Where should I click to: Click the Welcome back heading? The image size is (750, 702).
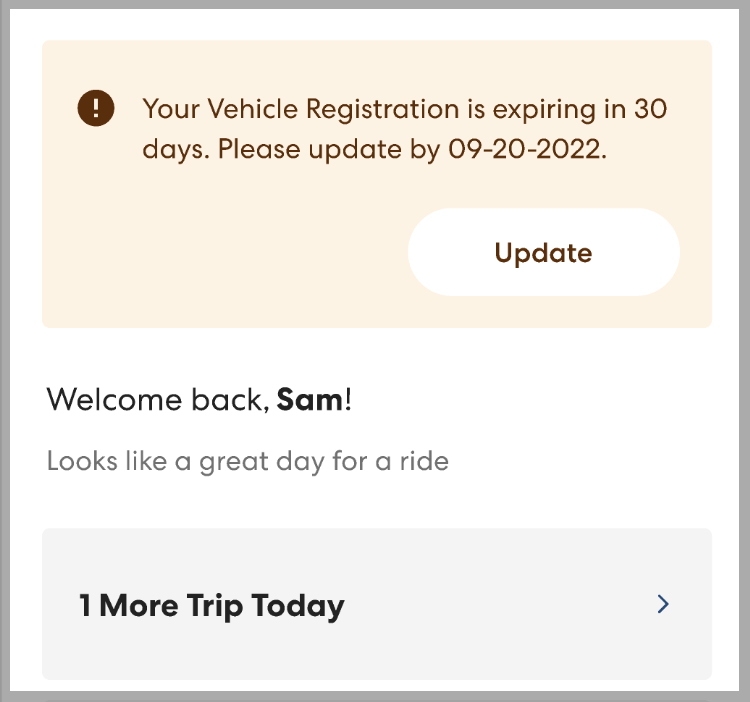point(199,399)
